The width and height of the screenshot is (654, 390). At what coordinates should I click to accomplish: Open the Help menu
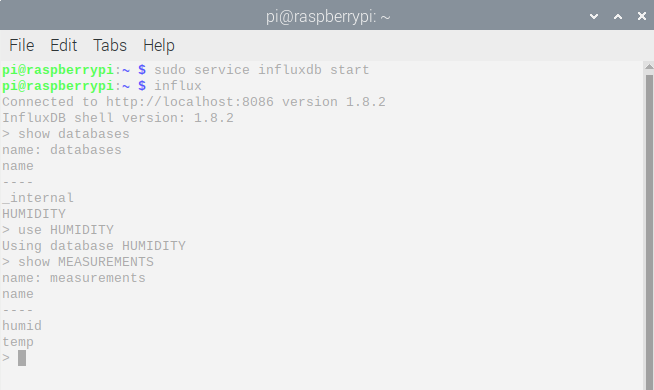[158, 45]
